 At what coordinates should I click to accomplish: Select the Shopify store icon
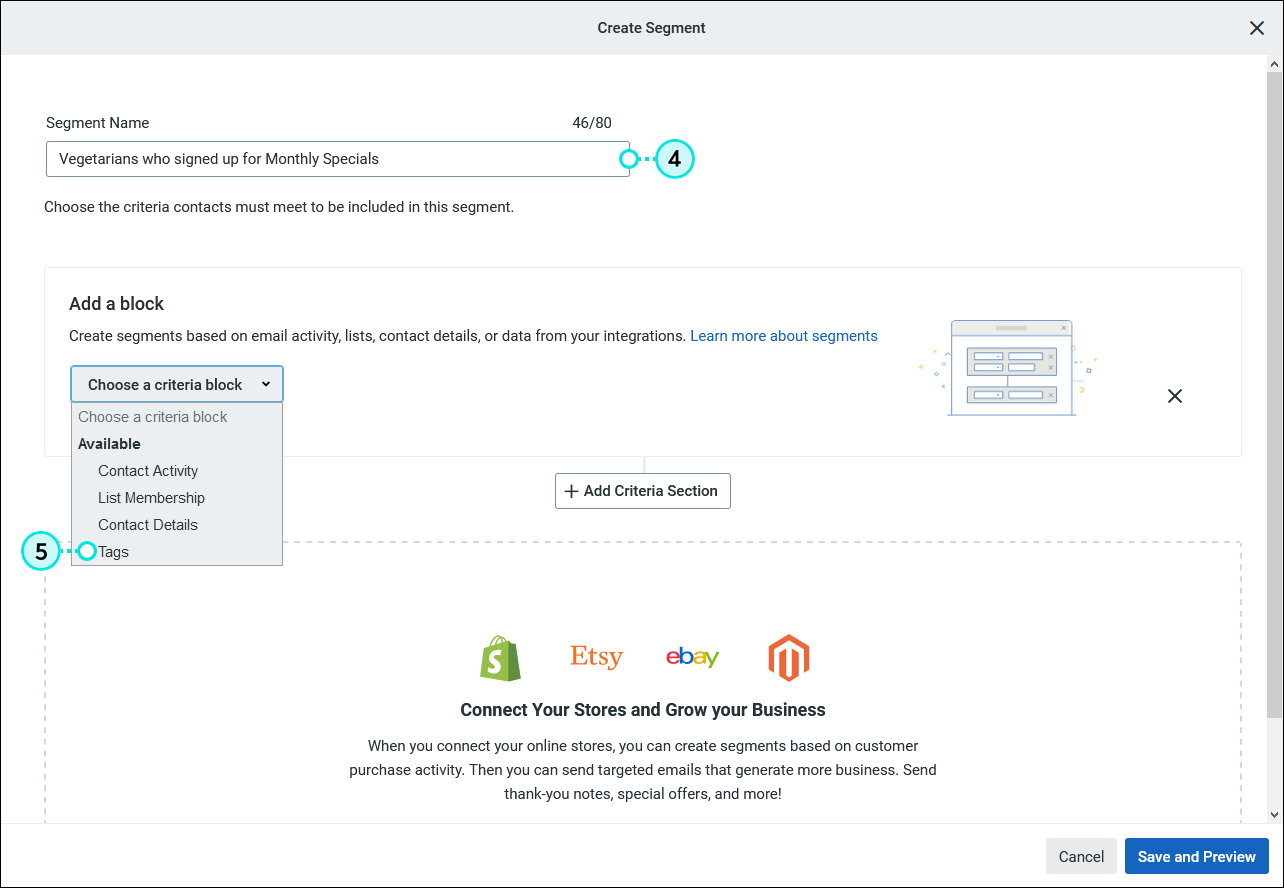pos(500,657)
